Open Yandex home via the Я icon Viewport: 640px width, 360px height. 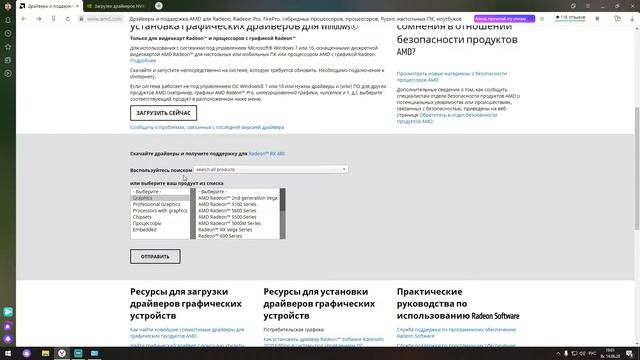click(53, 19)
